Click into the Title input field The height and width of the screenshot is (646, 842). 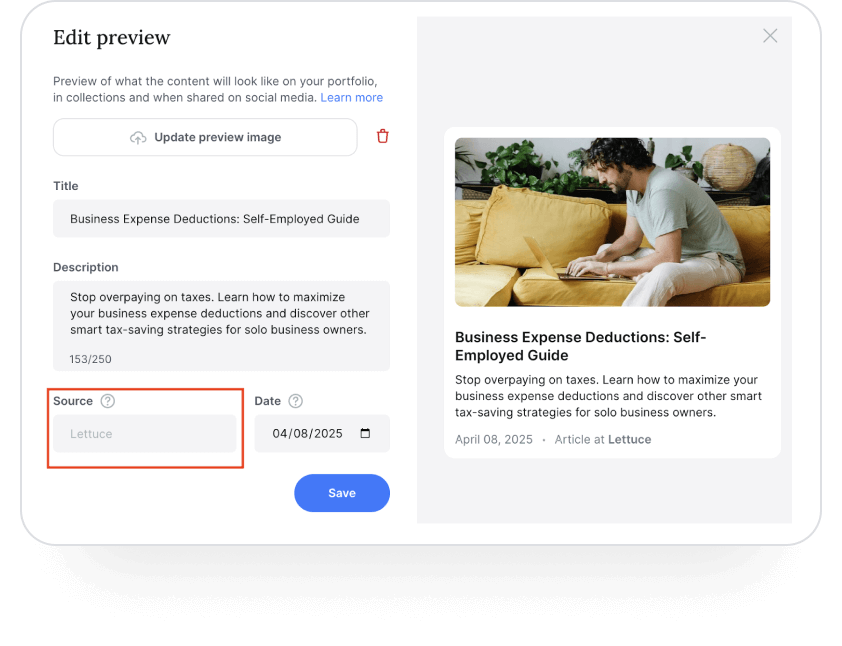coord(221,219)
